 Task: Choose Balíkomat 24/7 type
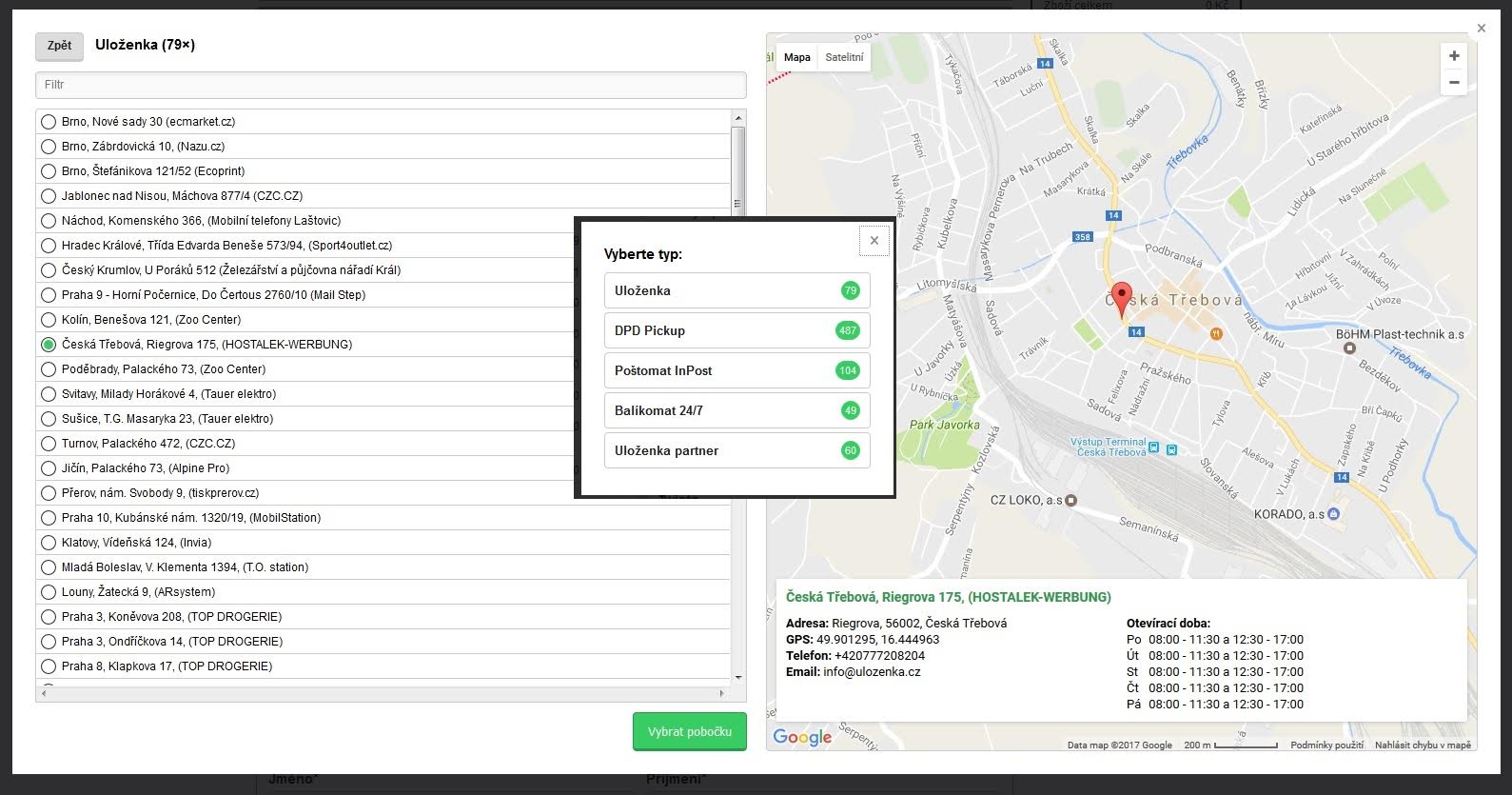pyautogui.click(x=736, y=410)
